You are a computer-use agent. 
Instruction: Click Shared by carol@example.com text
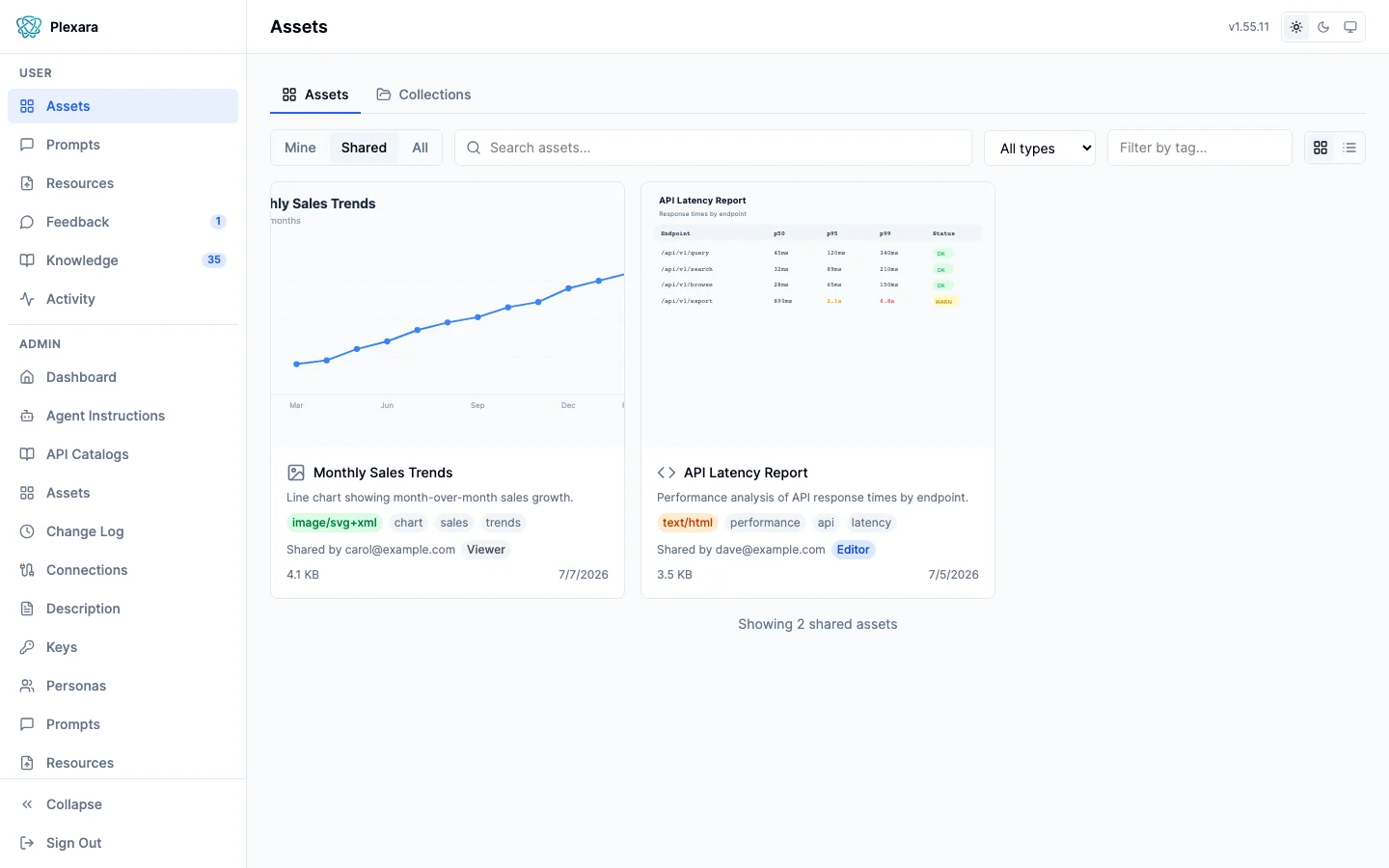pyautogui.click(x=370, y=550)
